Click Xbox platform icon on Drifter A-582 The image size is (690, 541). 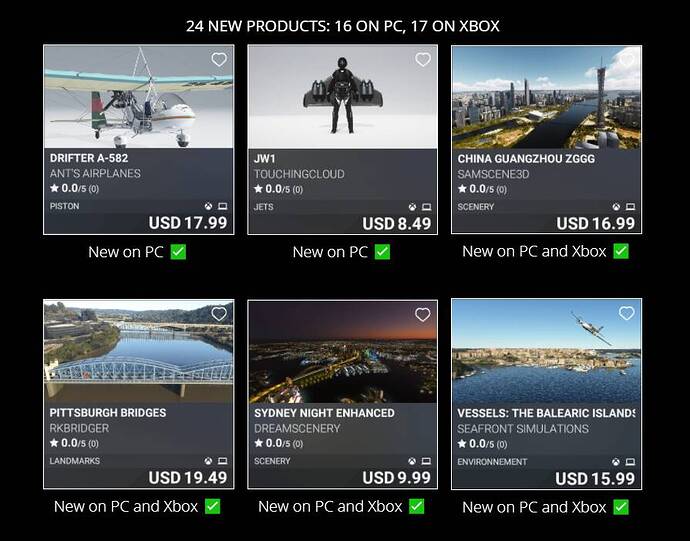[209, 206]
